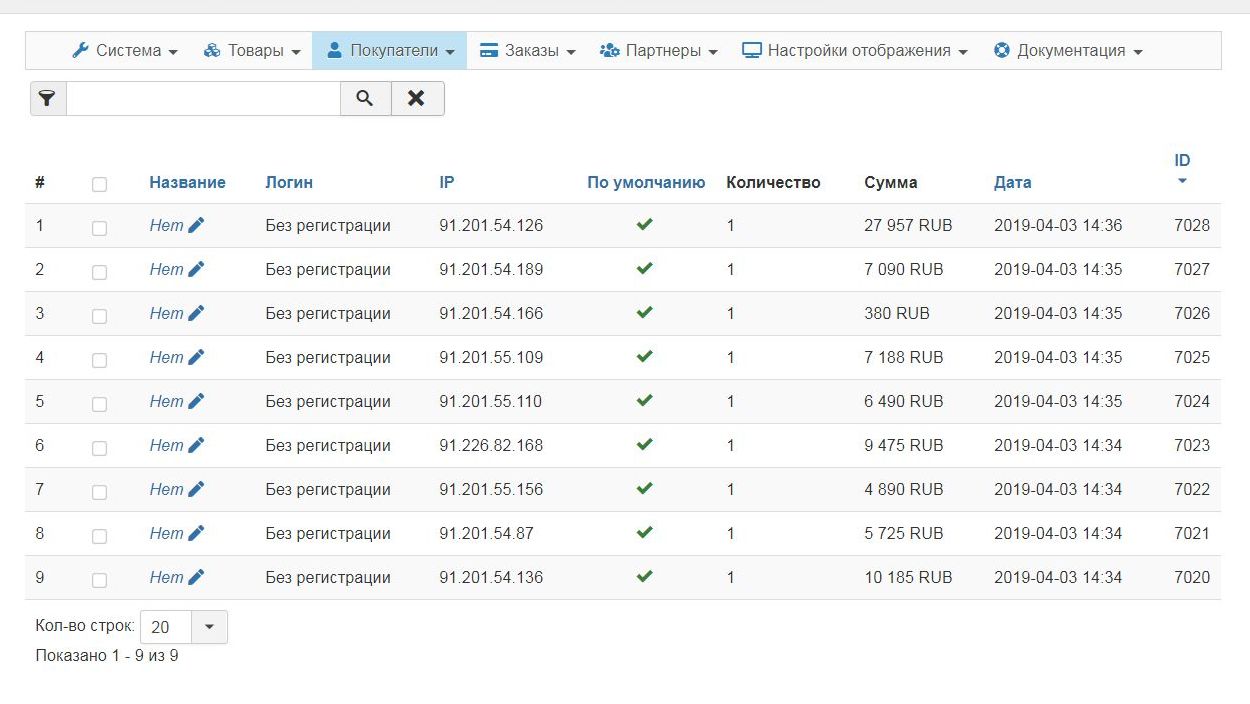Image resolution: width=1250 pixels, height=704 pixels.
Task: Click the ID column sort arrow
Action: click(1182, 182)
